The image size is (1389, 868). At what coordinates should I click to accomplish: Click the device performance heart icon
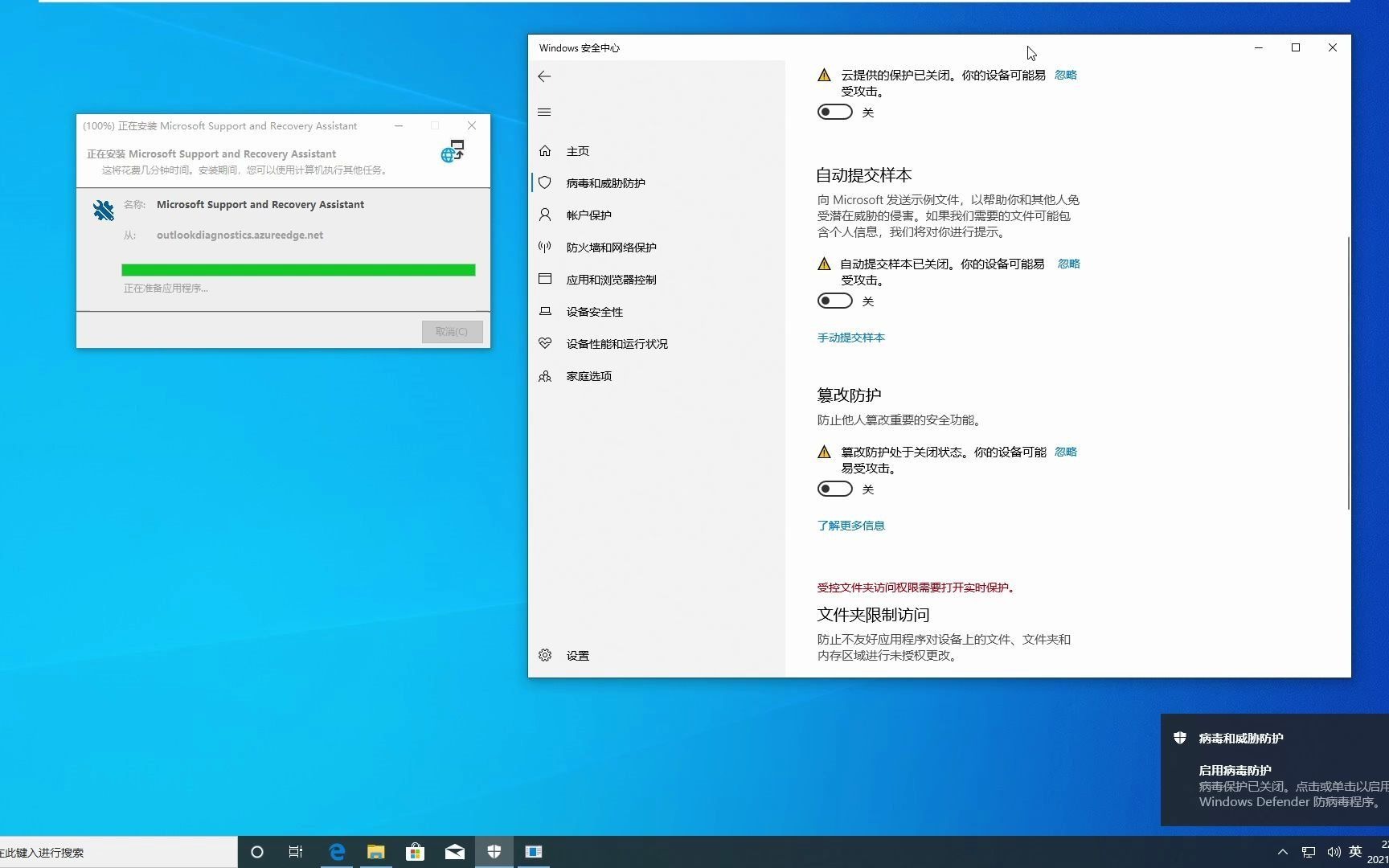click(x=545, y=343)
